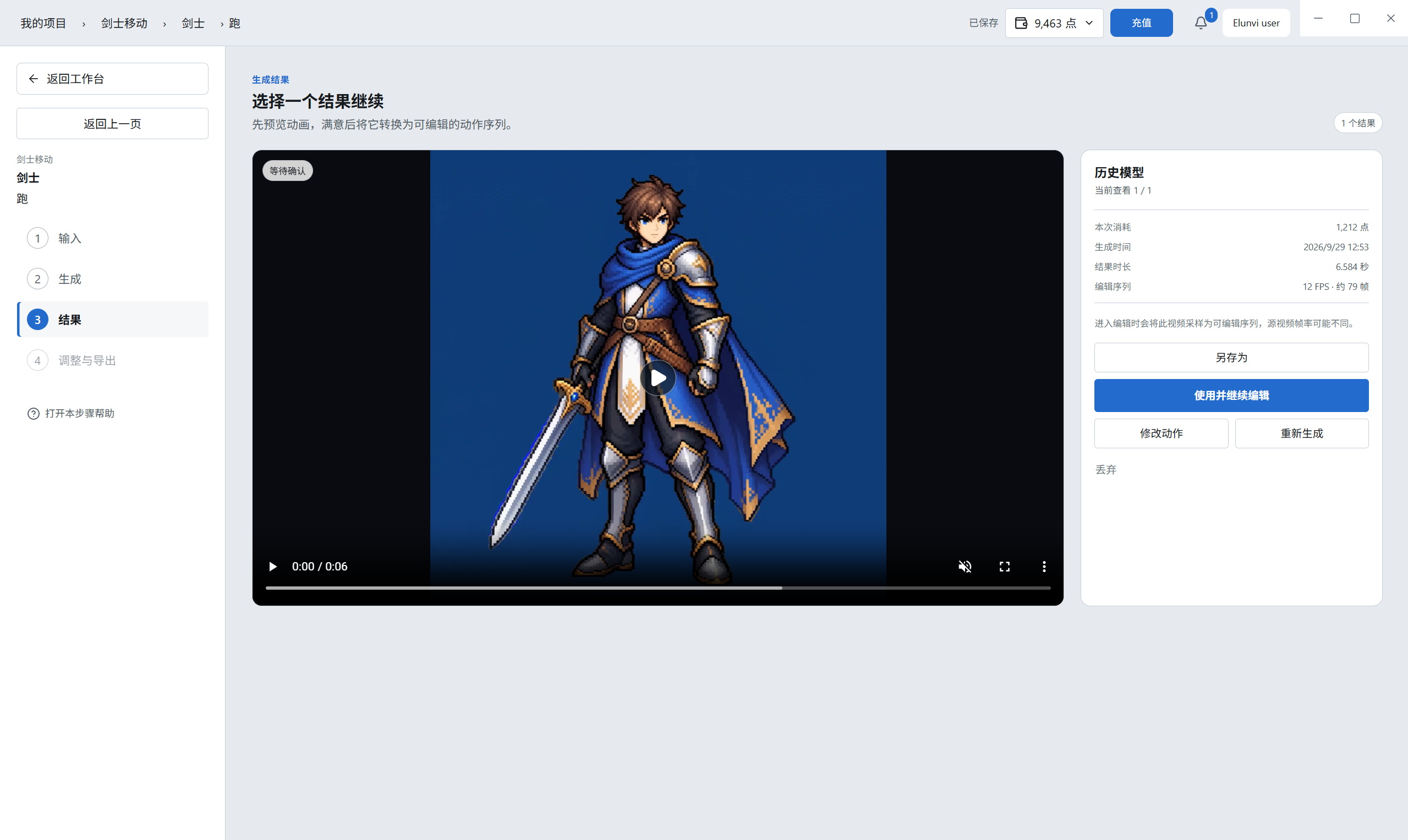Click the 2026/9/29 12:53 generation time
The height and width of the screenshot is (840, 1408).
tap(1335, 248)
